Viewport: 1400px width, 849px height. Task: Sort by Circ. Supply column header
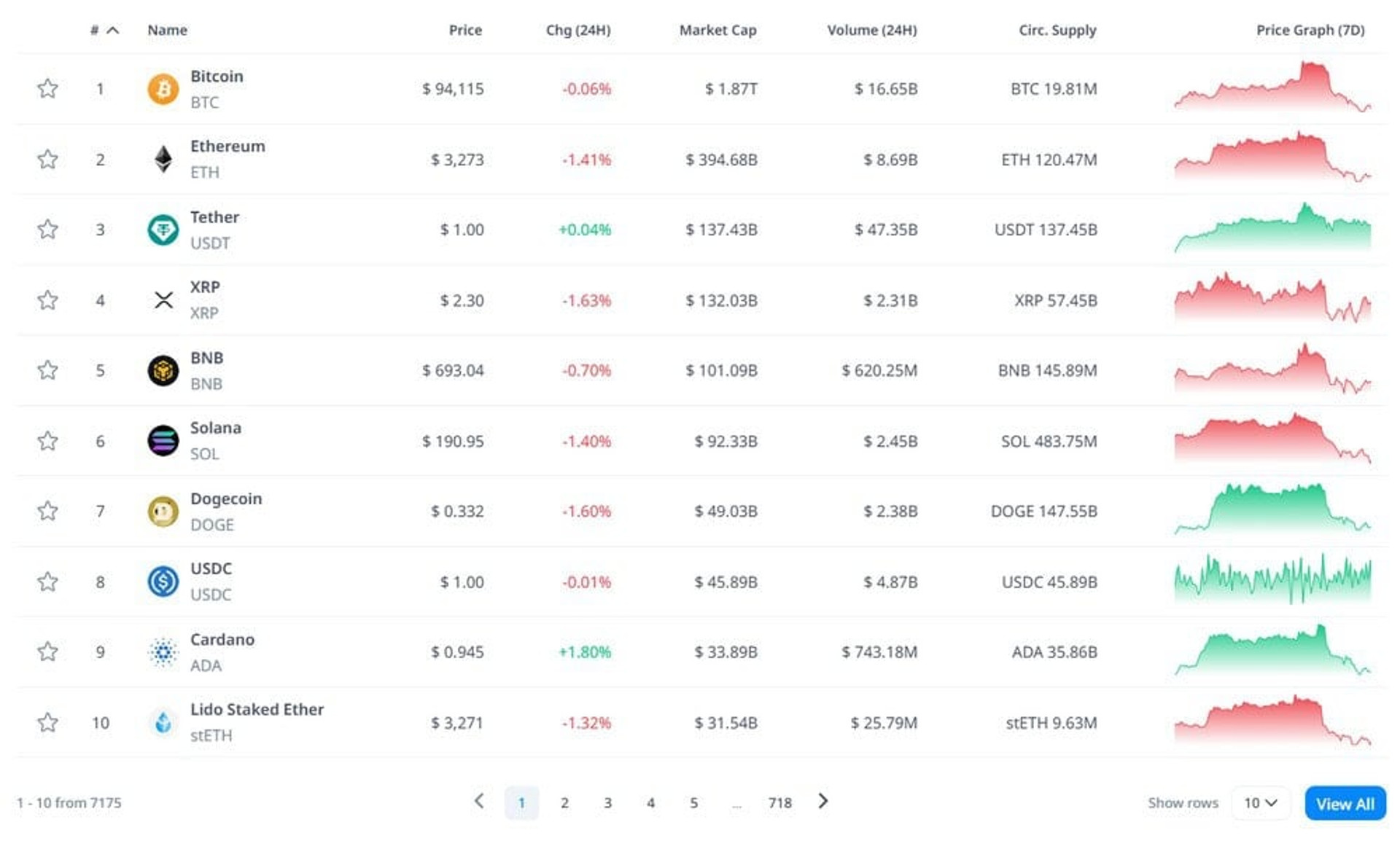point(1057,30)
